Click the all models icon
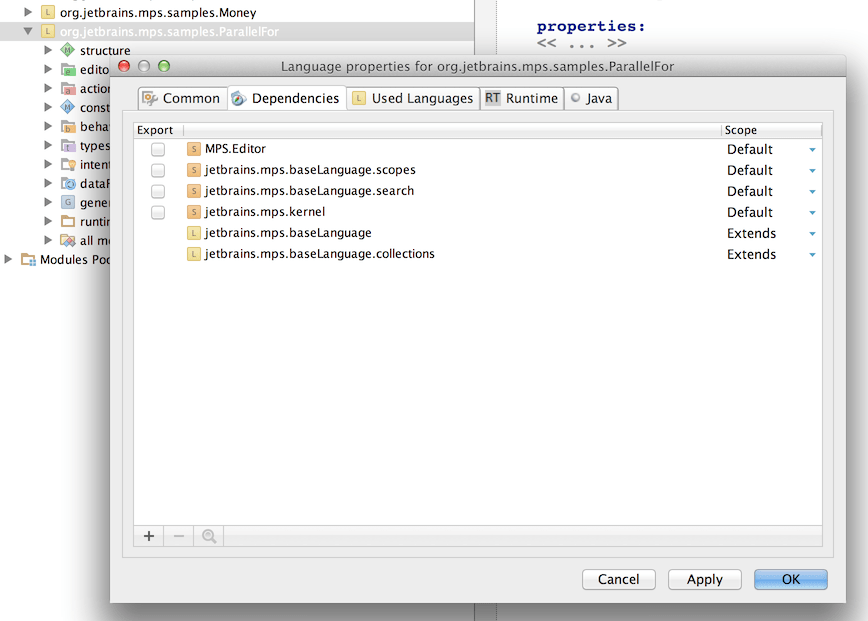The image size is (868, 621). click(x=68, y=241)
